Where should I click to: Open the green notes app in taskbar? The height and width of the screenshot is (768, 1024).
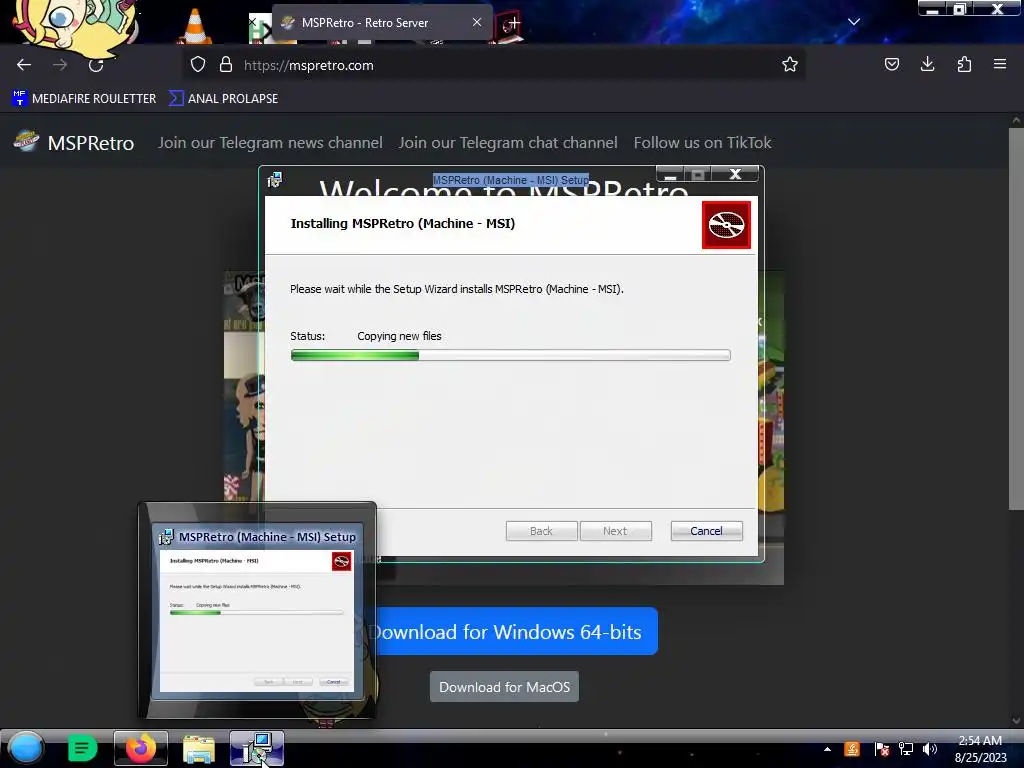pos(82,748)
